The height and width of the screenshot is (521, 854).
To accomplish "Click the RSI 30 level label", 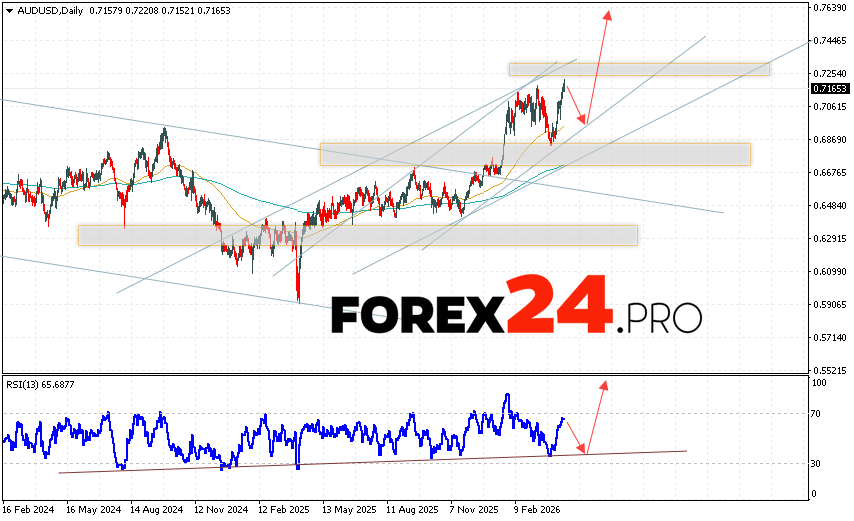I will tap(818, 464).
